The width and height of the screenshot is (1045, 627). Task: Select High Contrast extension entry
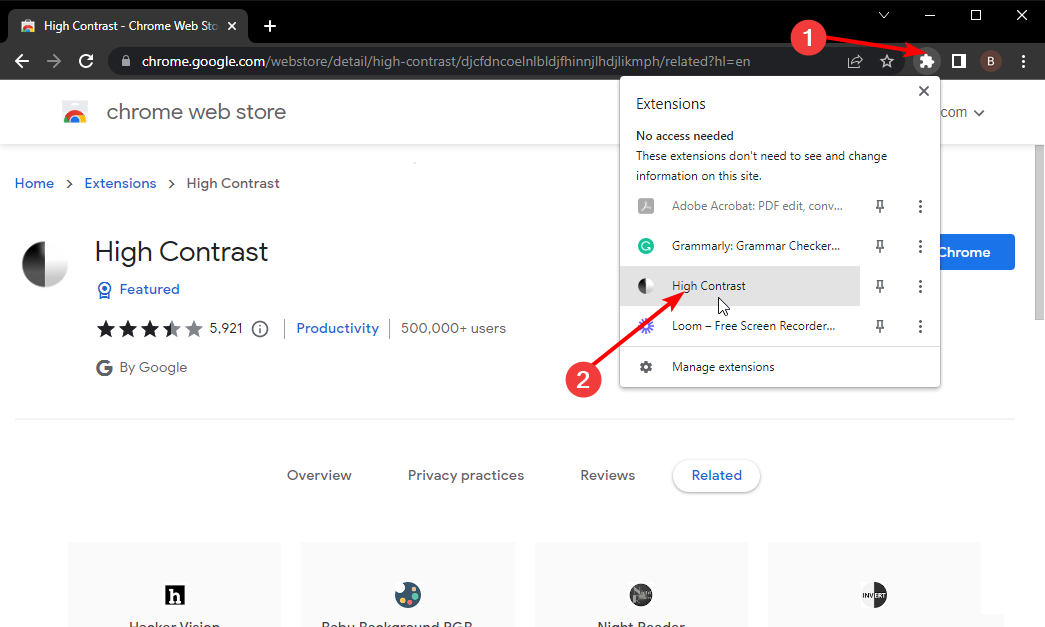pyautogui.click(x=740, y=286)
